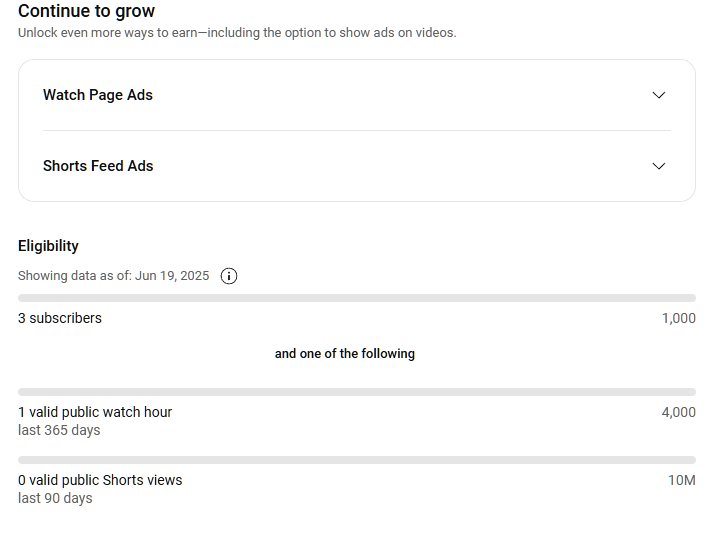Click 'Showing data as of: Jun 19, 2025'
This screenshot has width=723, height=535.
(x=113, y=276)
